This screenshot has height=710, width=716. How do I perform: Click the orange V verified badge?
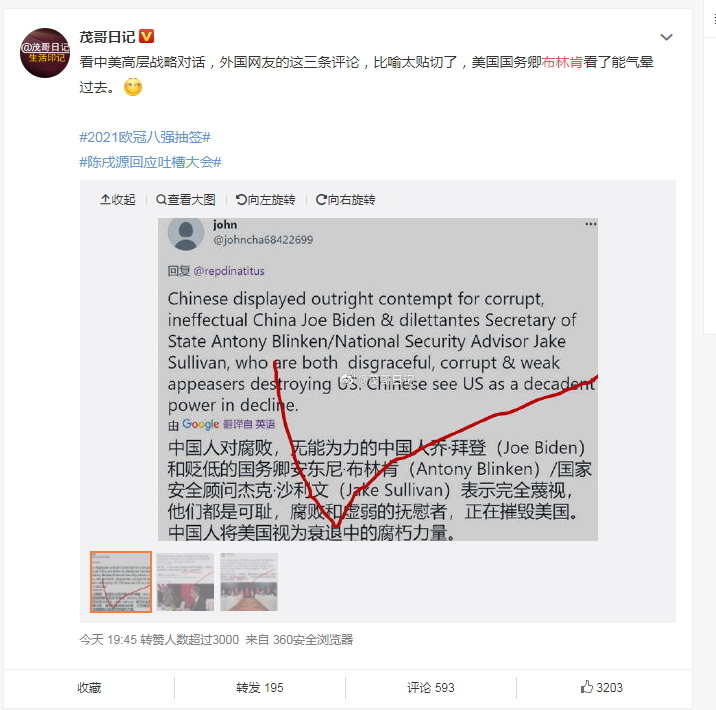[146, 36]
